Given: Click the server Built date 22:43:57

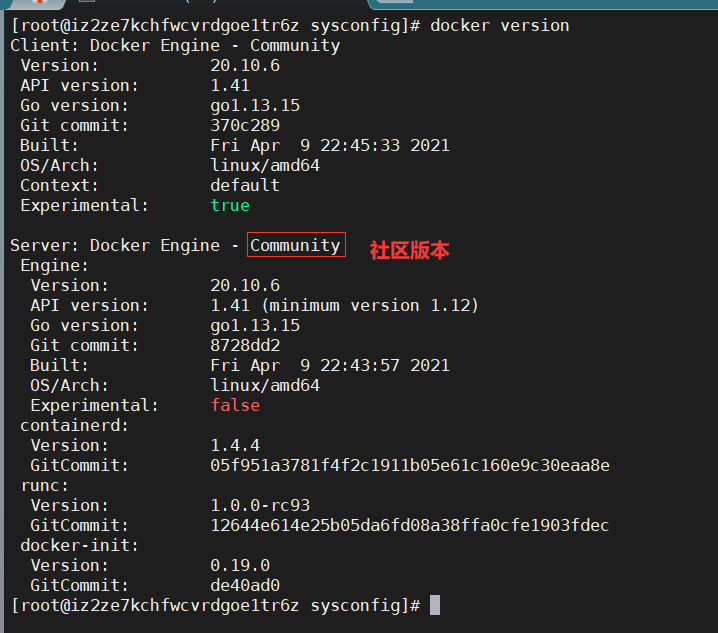Looking at the screenshot, I should (x=360, y=365).
